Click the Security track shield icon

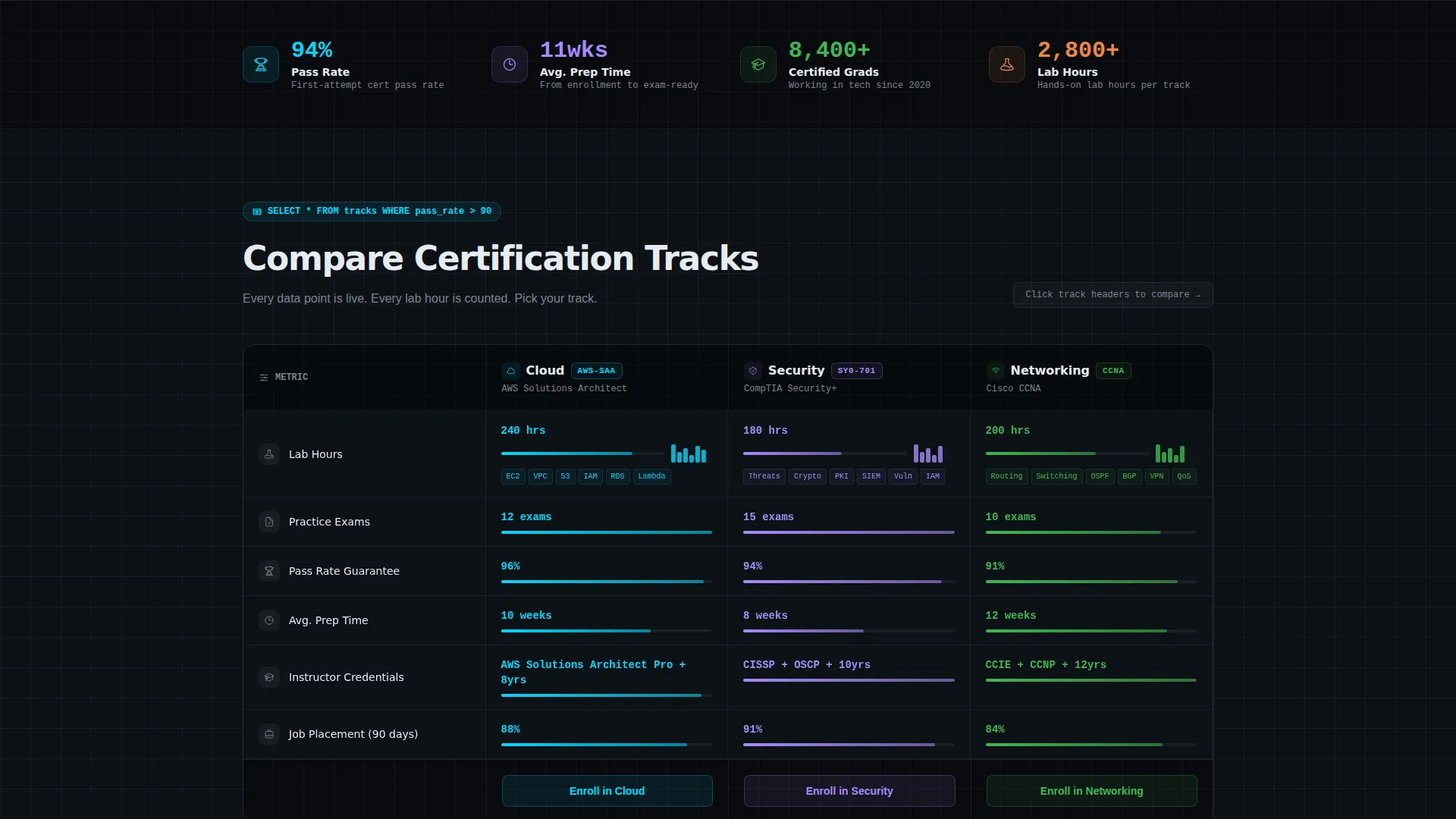[753, 371]
